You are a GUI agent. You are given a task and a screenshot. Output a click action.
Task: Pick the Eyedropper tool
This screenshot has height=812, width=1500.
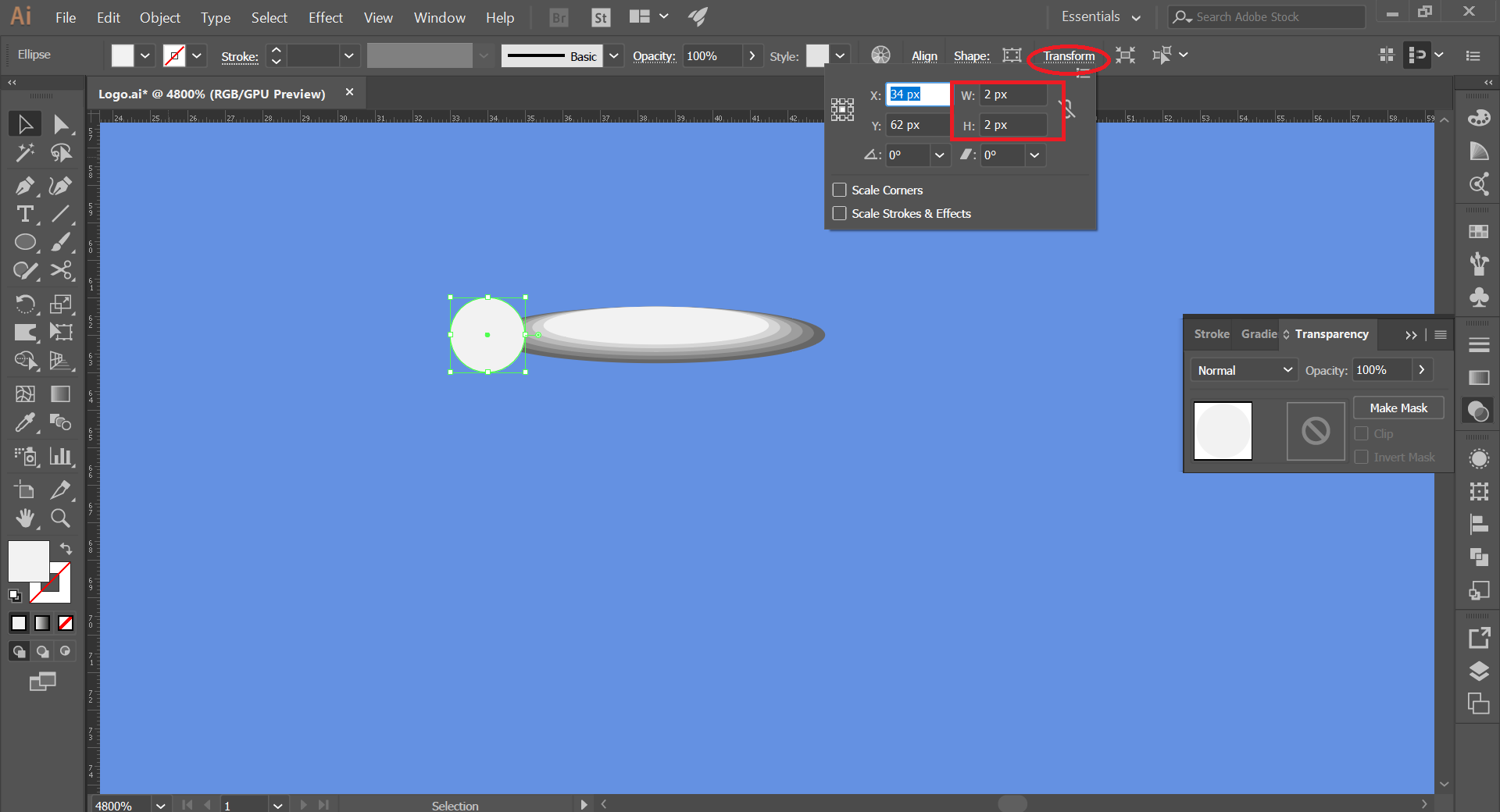25,422
